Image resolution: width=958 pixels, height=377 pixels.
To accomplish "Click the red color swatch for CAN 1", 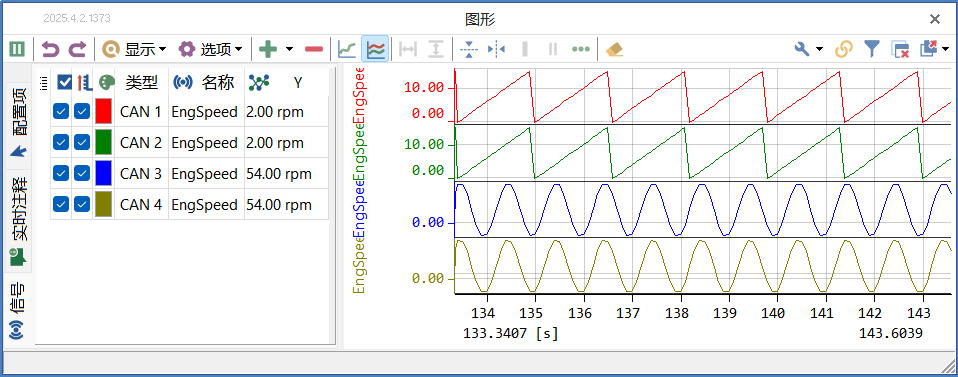I will pyautogui.click(x=103, y=112).
